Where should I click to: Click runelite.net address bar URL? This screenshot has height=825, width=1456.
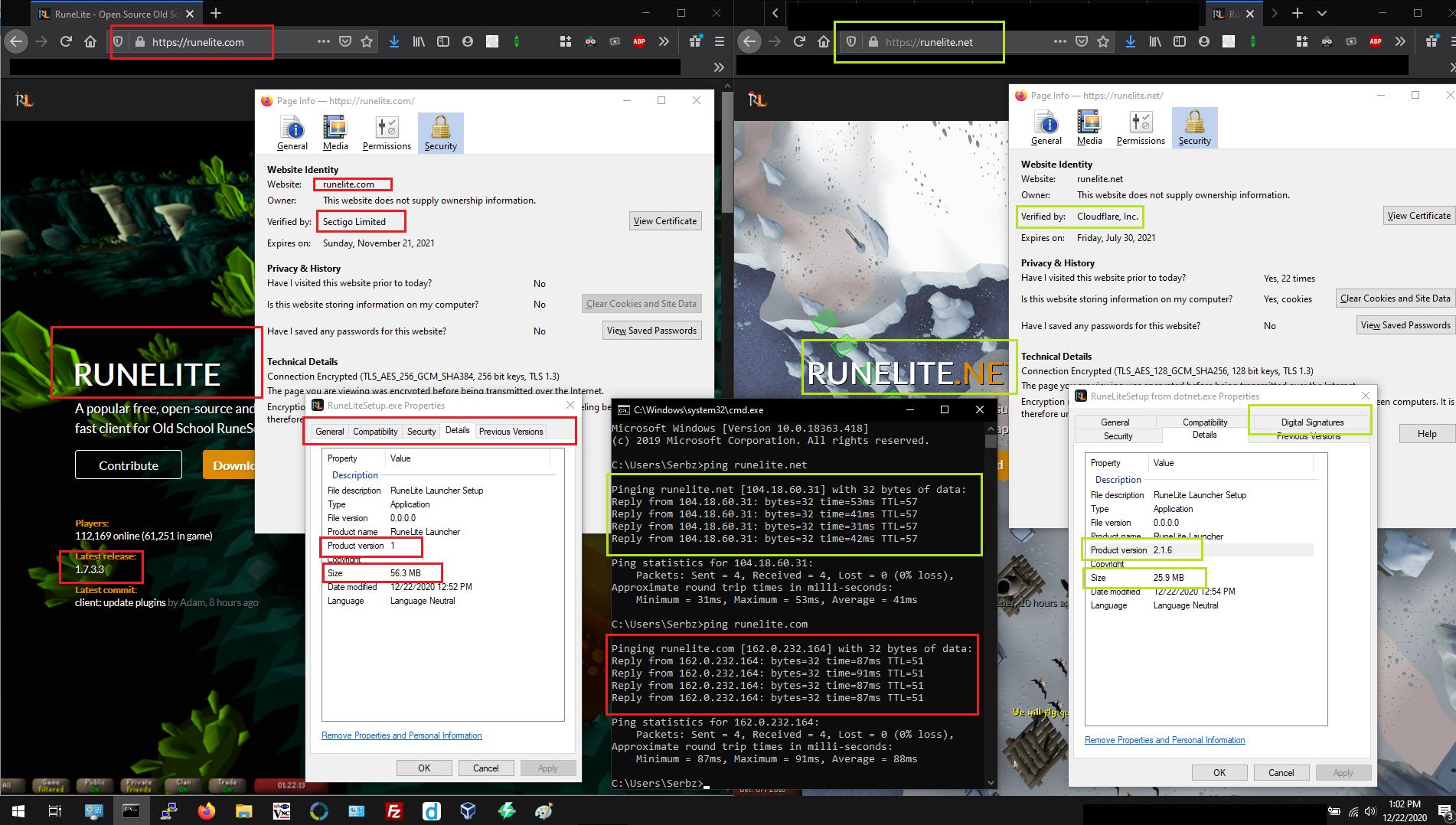point(929,42)
